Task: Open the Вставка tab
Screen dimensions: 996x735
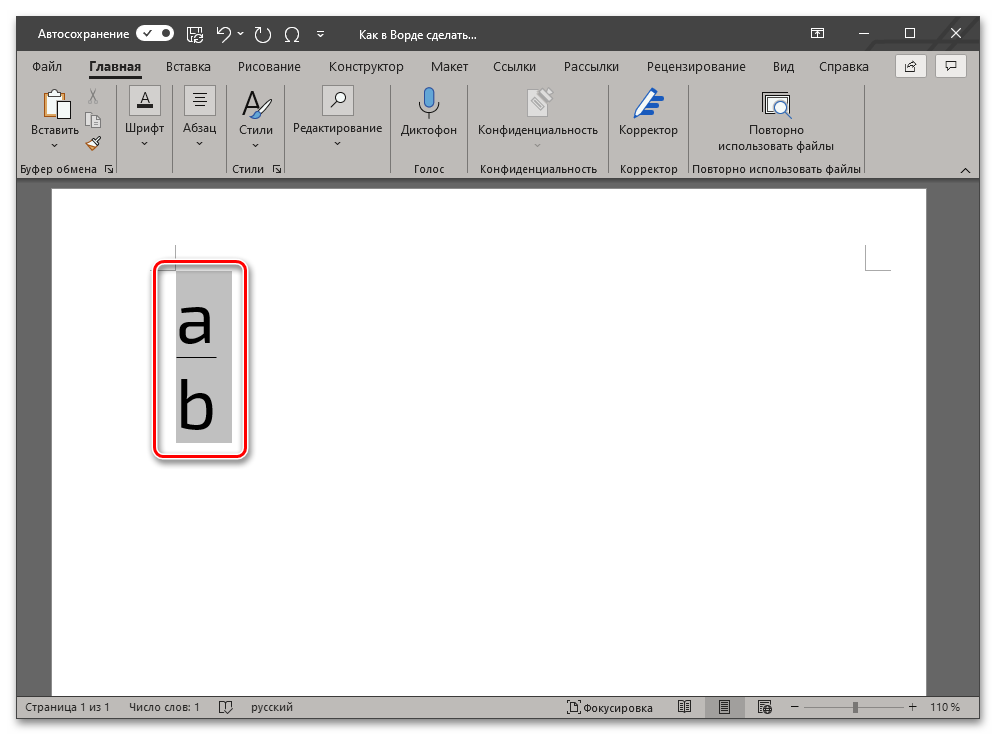Action: click(188, 67)
